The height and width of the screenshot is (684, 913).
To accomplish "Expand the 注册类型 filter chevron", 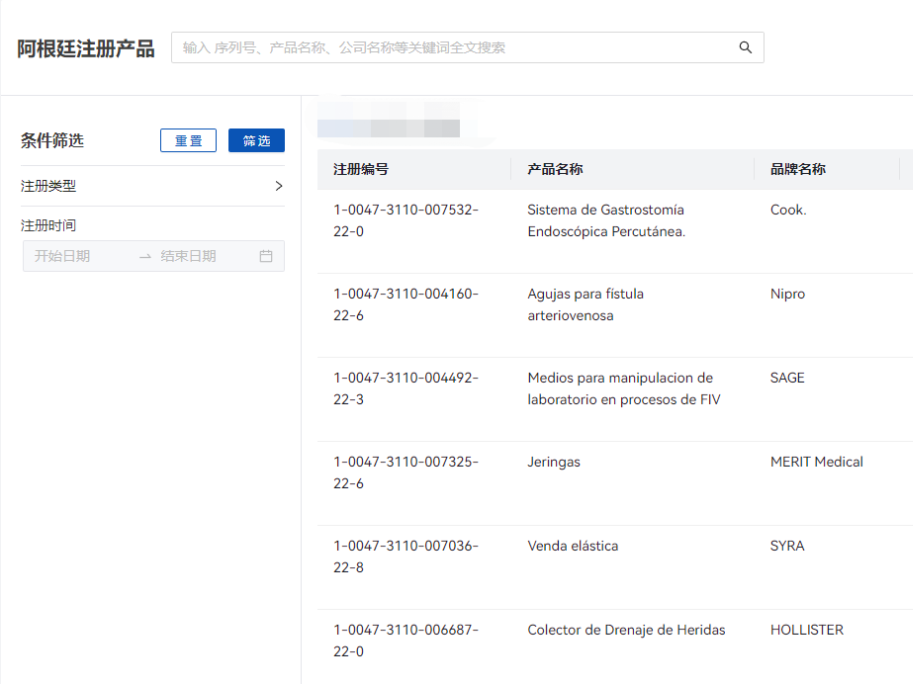I will tap(278, 186).
